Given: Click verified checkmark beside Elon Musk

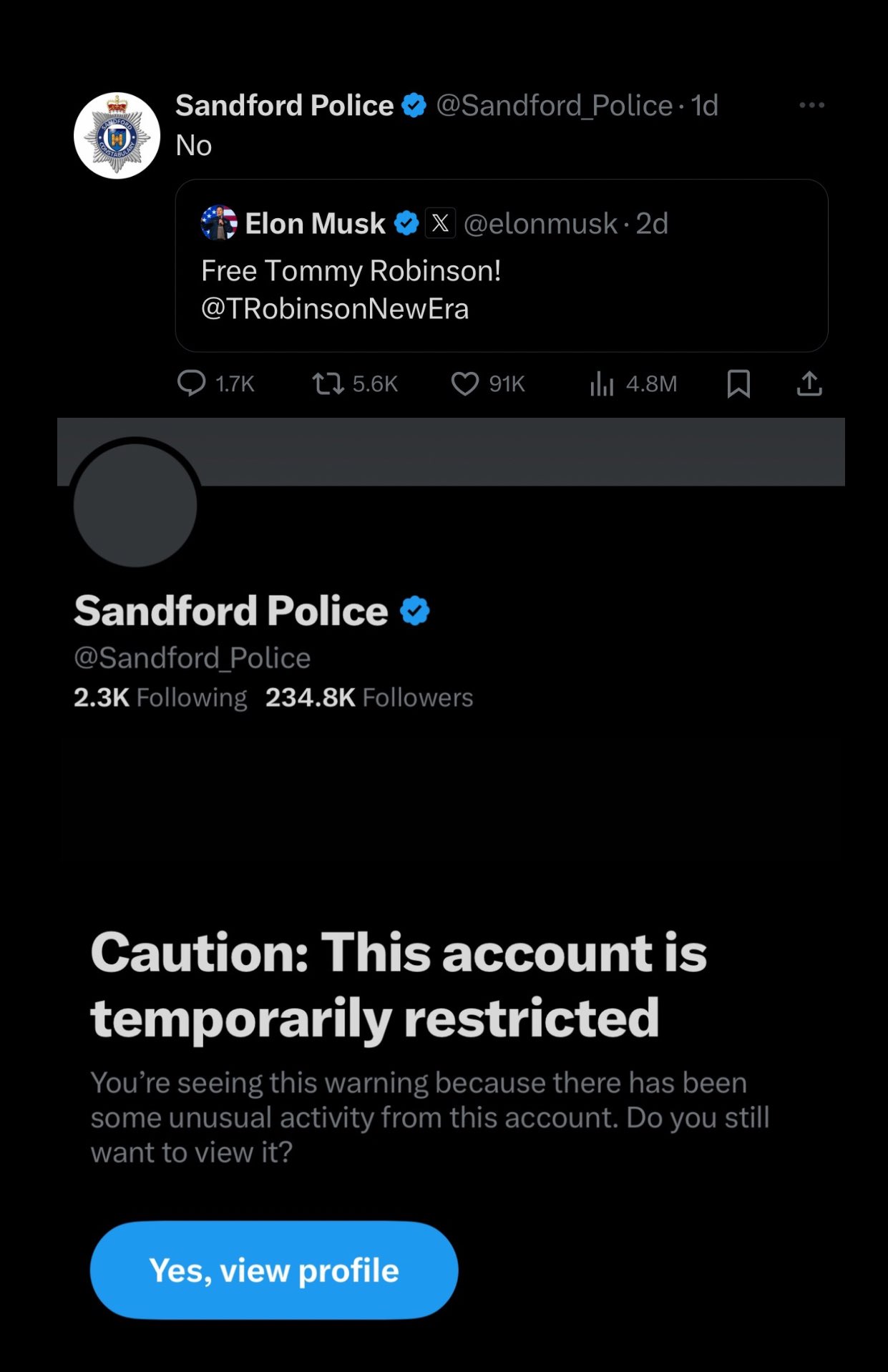Looking at the screenshot, I should [x=406, y=223].
